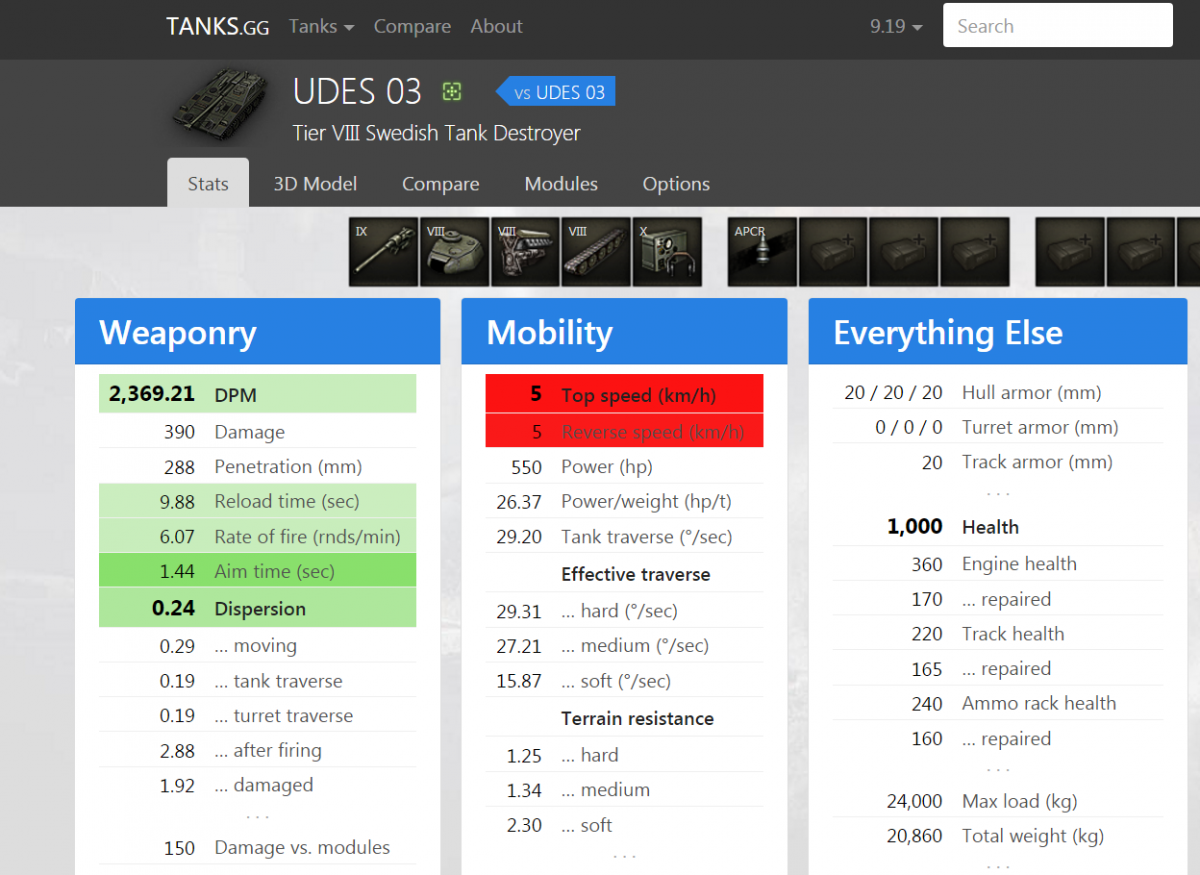Screen dimensions: 1200x875
Task: Expand the ellipsis below Ammo rack repaired
Action: click(998, 770)
